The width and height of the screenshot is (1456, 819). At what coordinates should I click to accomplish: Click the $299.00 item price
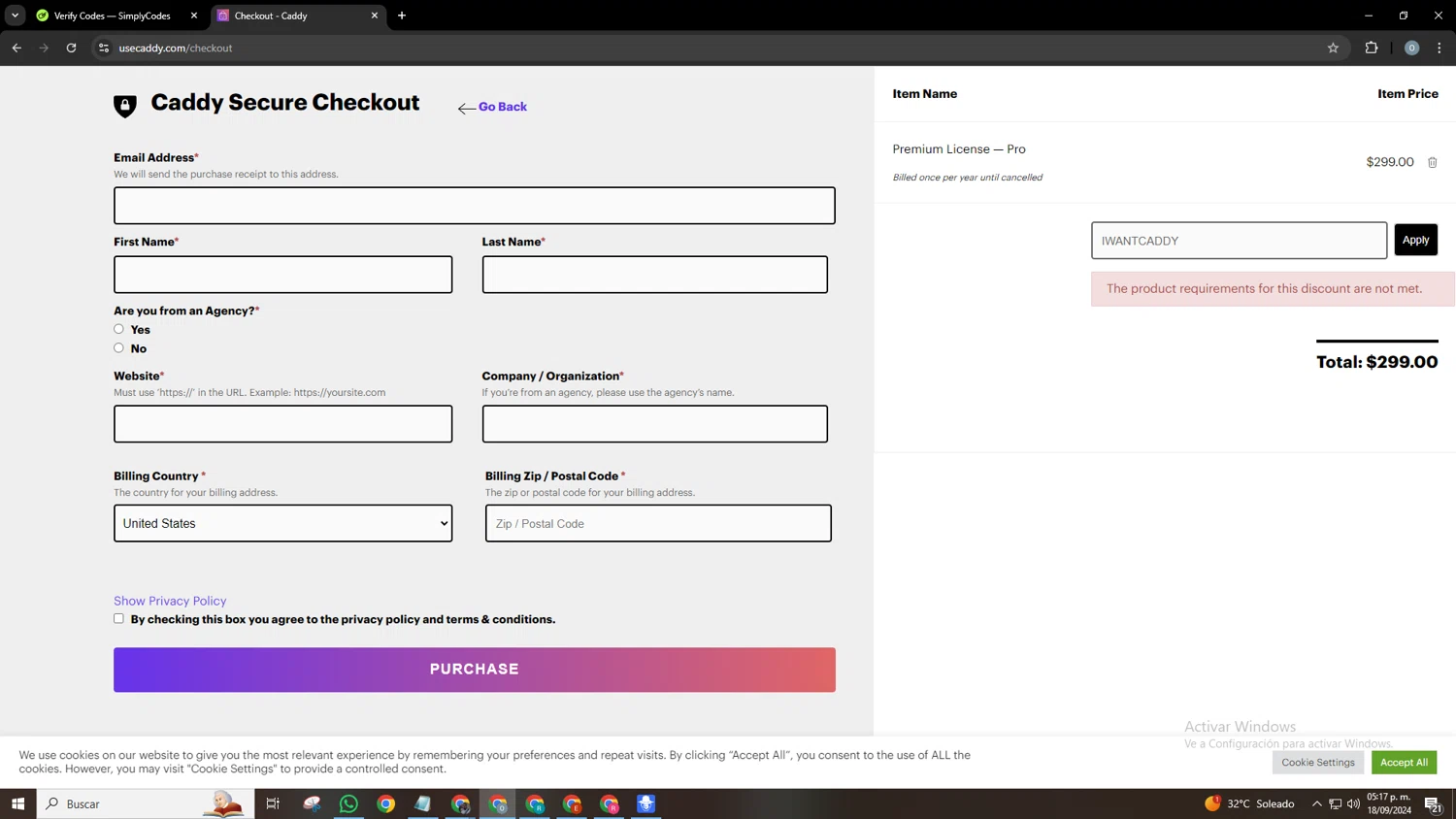1389,162
